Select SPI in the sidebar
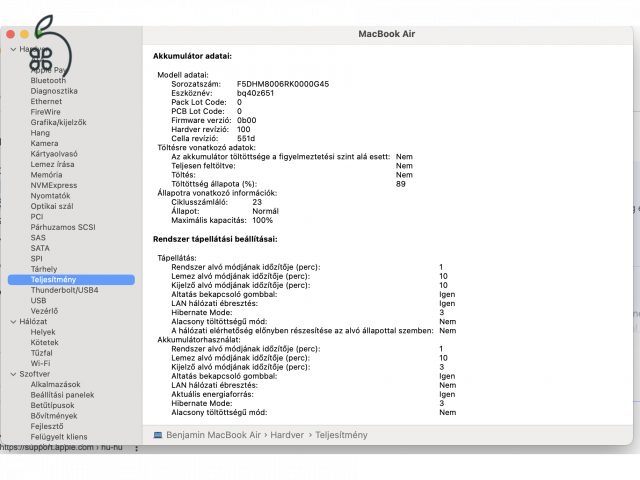Screen dimensions: 640x480 tap(36, 259)
